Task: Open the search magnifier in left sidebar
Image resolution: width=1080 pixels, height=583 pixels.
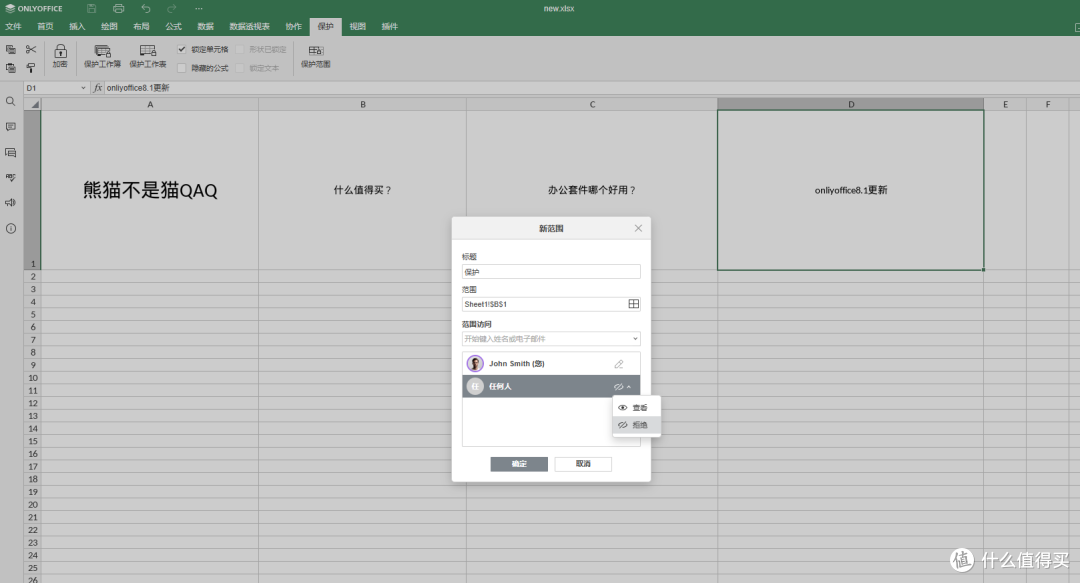Action: pos(10,101)
